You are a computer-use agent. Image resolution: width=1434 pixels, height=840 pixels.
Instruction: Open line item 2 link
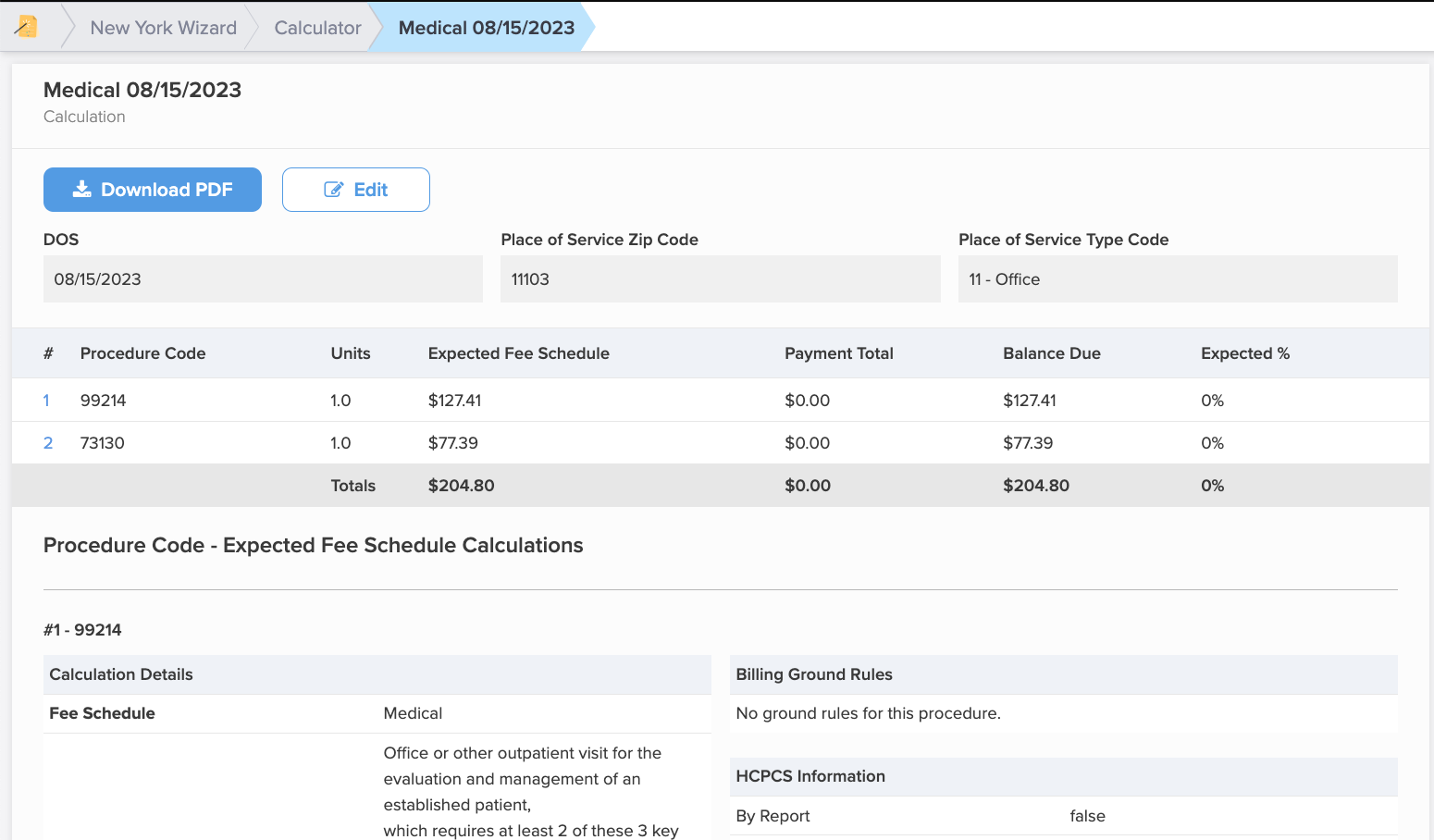pos(48,443)
